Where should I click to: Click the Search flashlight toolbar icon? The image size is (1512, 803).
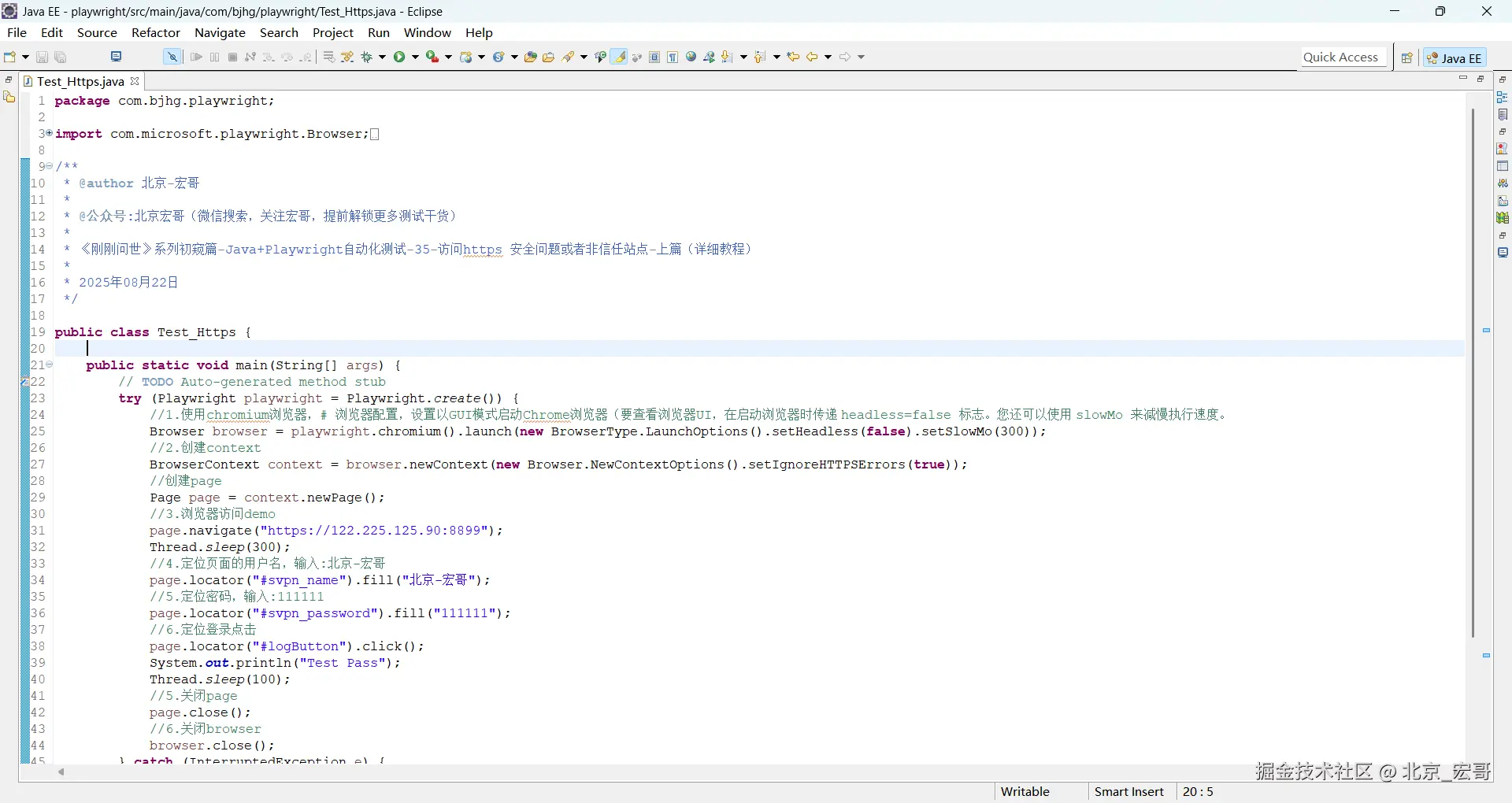[x=569, y=57]
